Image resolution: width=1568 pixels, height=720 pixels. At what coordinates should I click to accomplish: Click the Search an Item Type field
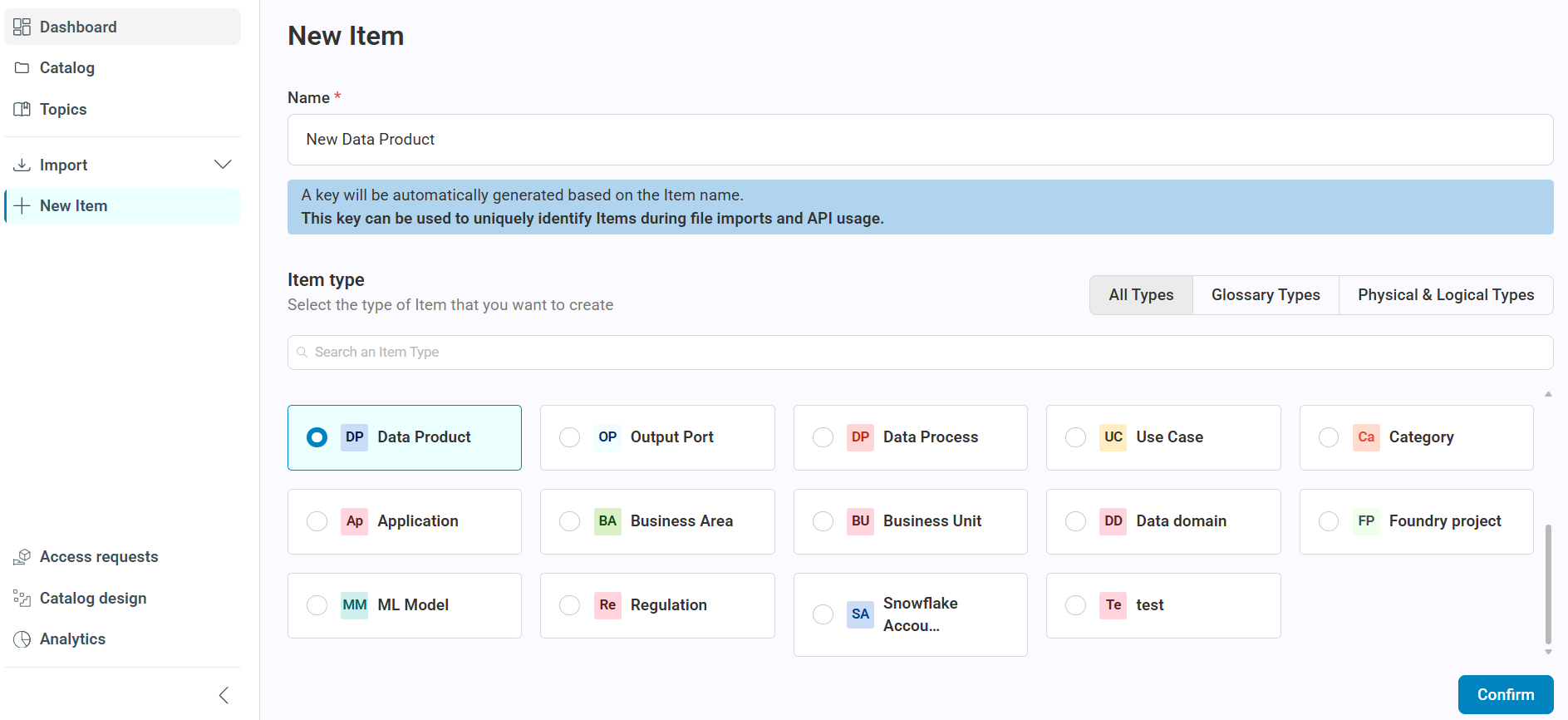tap(920, 353)
